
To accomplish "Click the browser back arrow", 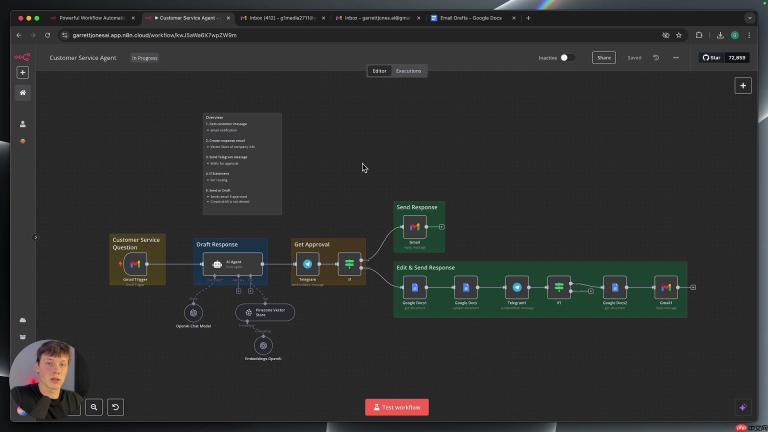I will click(x=19, y=35).
